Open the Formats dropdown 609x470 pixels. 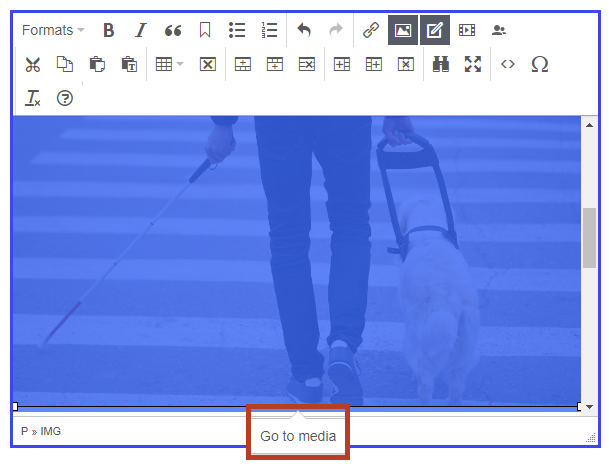(x=53, y=30)
